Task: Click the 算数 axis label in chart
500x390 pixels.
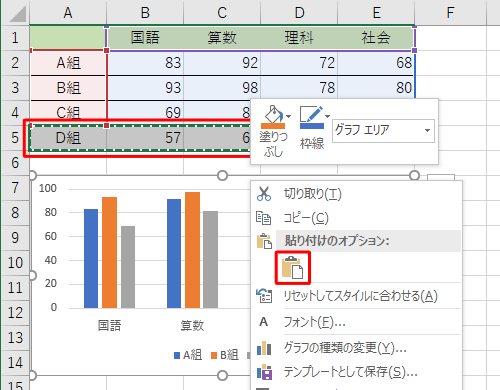Action: pyautogui.click(x=192, y=325)
